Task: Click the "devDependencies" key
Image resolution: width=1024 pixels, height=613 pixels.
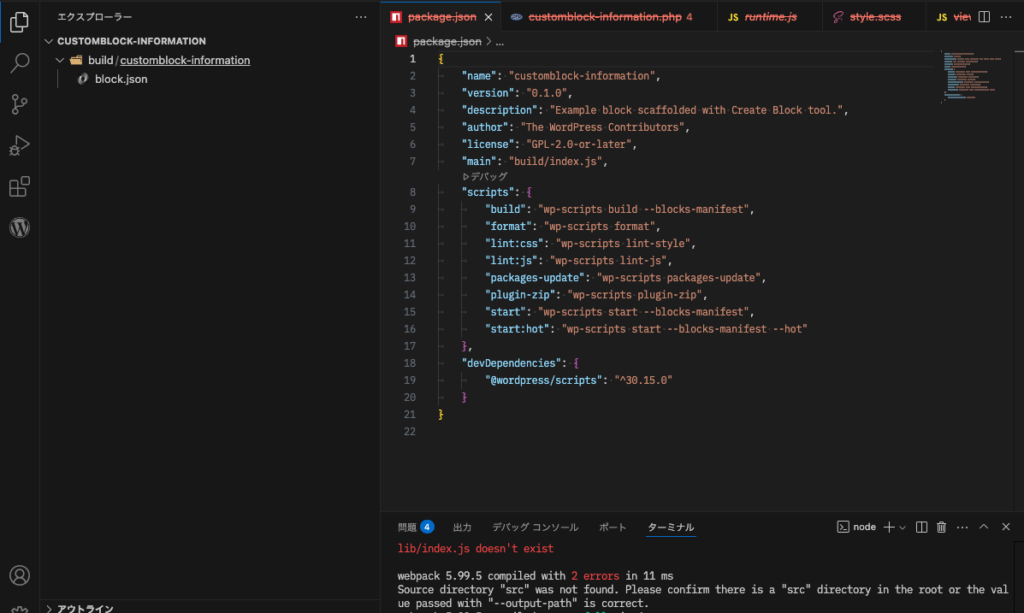Action: click(x=511, y=363)
